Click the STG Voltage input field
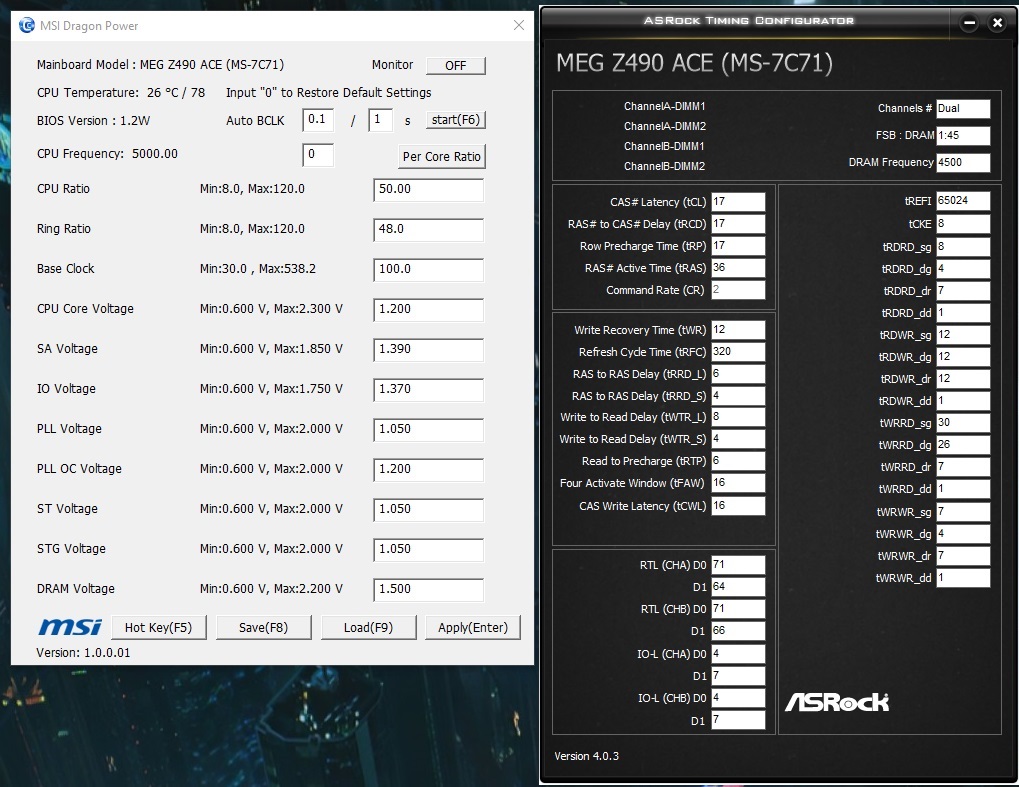The width and height of the screenshot is (1019, 787). [429, 550]
